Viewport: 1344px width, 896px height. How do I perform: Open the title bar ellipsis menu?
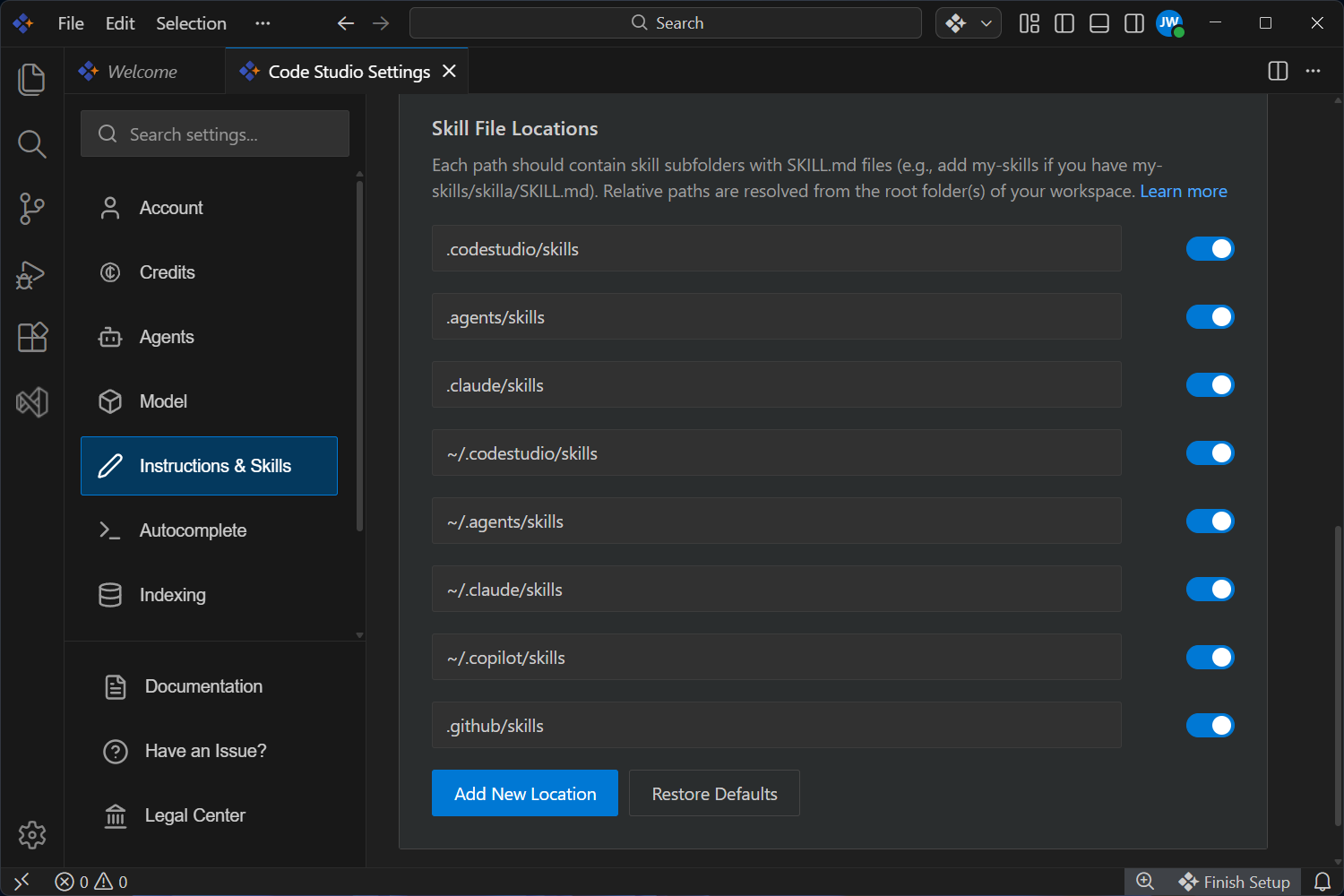point(263,23)
